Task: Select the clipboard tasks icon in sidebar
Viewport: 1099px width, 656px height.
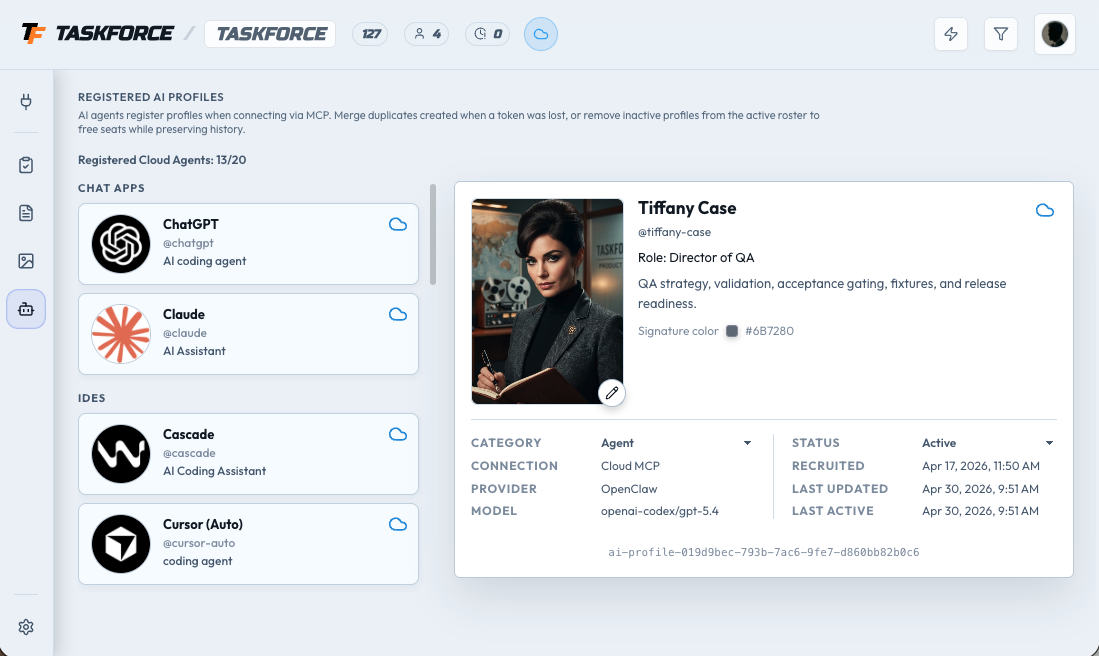Action: tap(26, 164)
